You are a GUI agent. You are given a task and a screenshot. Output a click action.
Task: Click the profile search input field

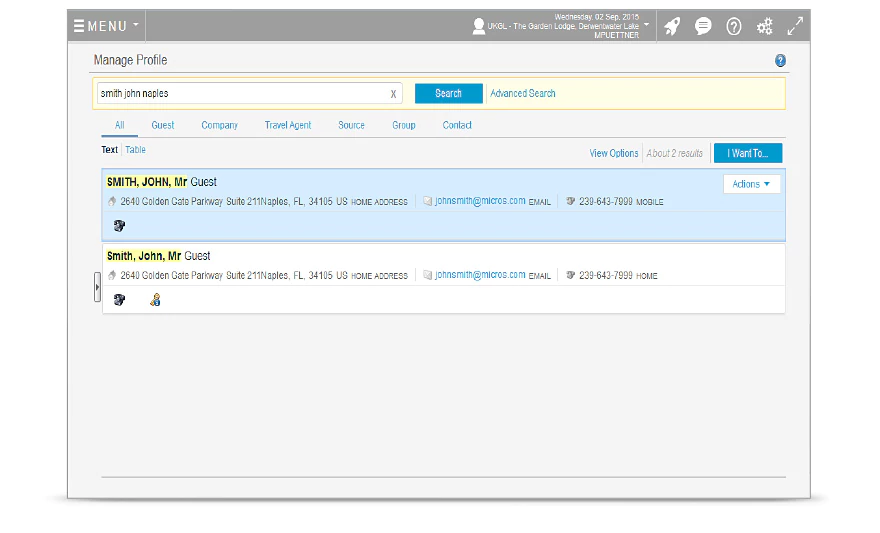pos(240,94)
